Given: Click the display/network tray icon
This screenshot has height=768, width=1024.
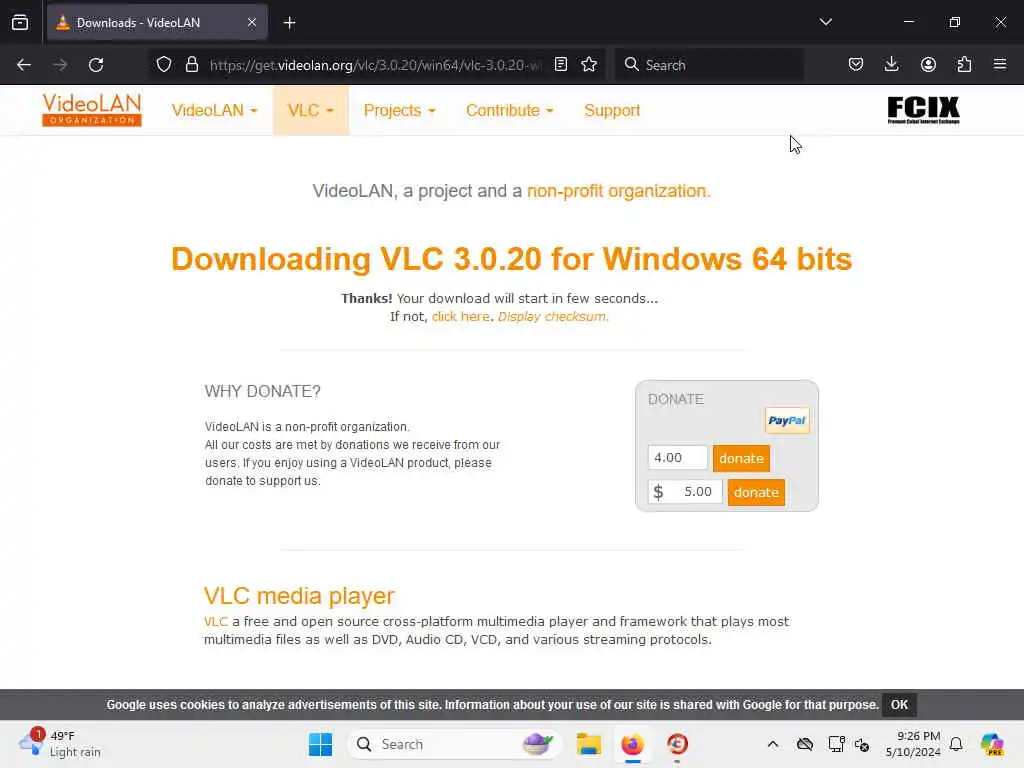Looking at the screenshot, I should click(836, 744).
